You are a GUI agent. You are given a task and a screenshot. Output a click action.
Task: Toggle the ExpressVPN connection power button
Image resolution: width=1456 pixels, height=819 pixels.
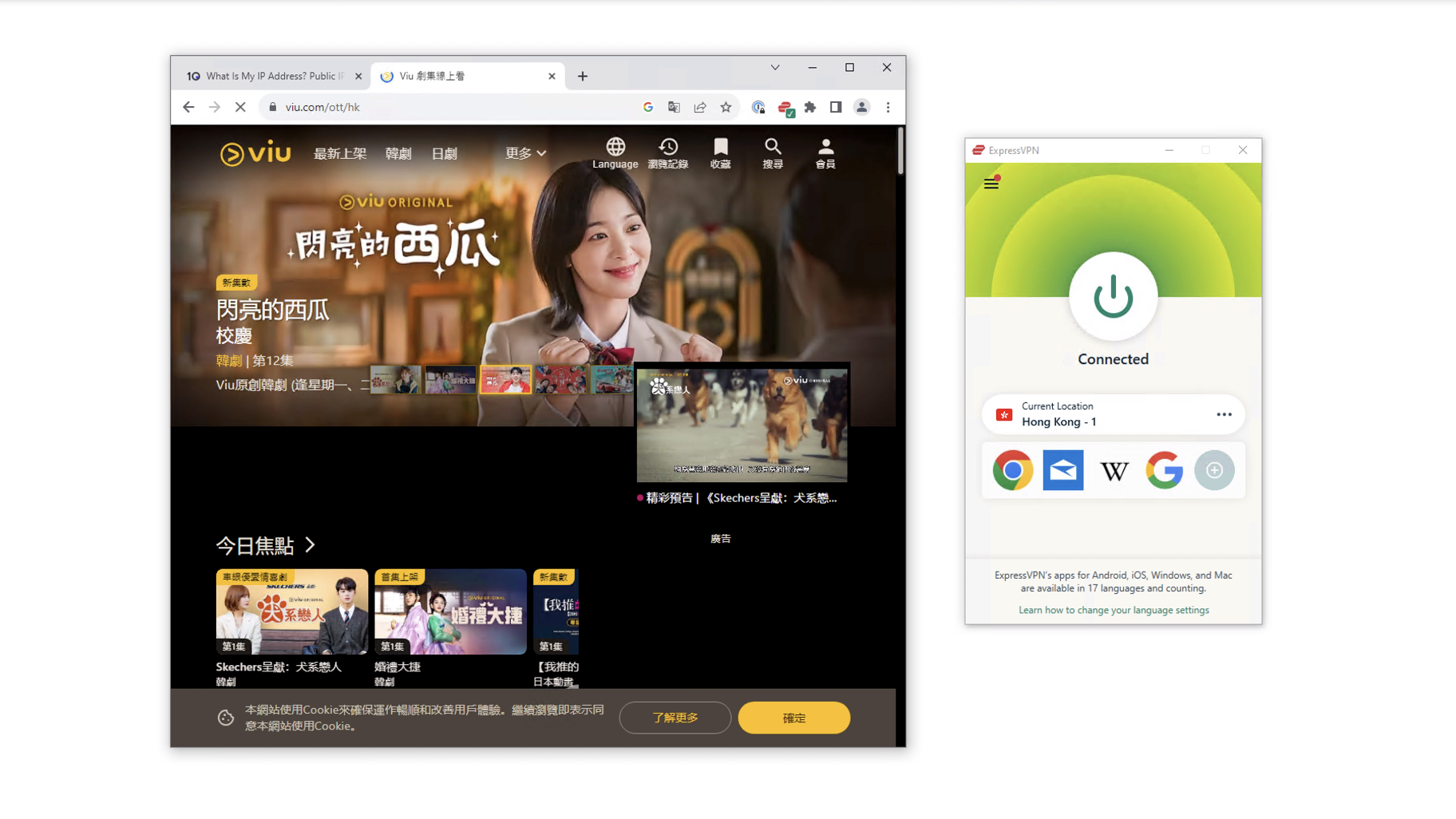1113,295
